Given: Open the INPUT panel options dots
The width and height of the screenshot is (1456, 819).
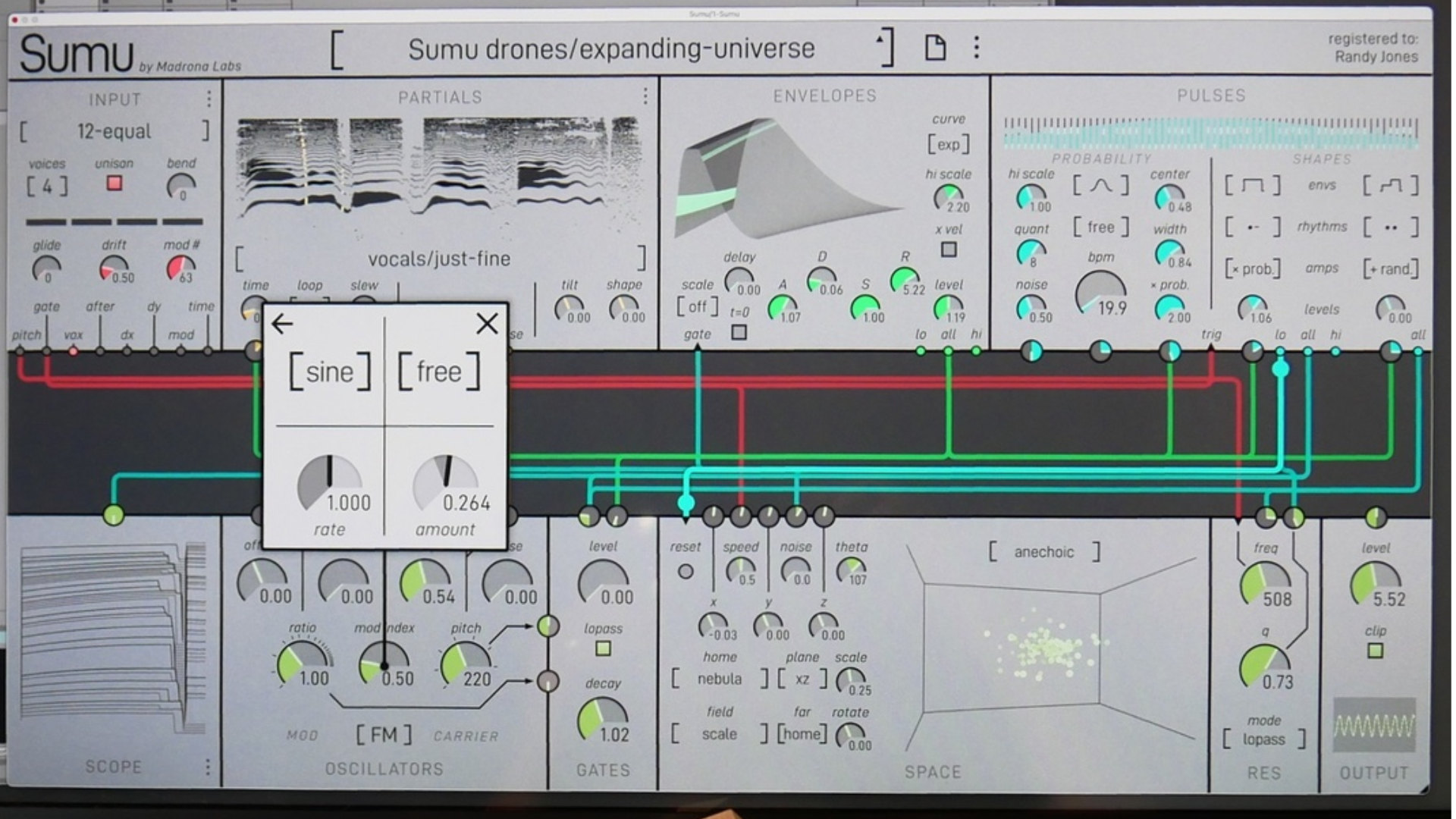Looking at the screenshot, I should point(209,99).
